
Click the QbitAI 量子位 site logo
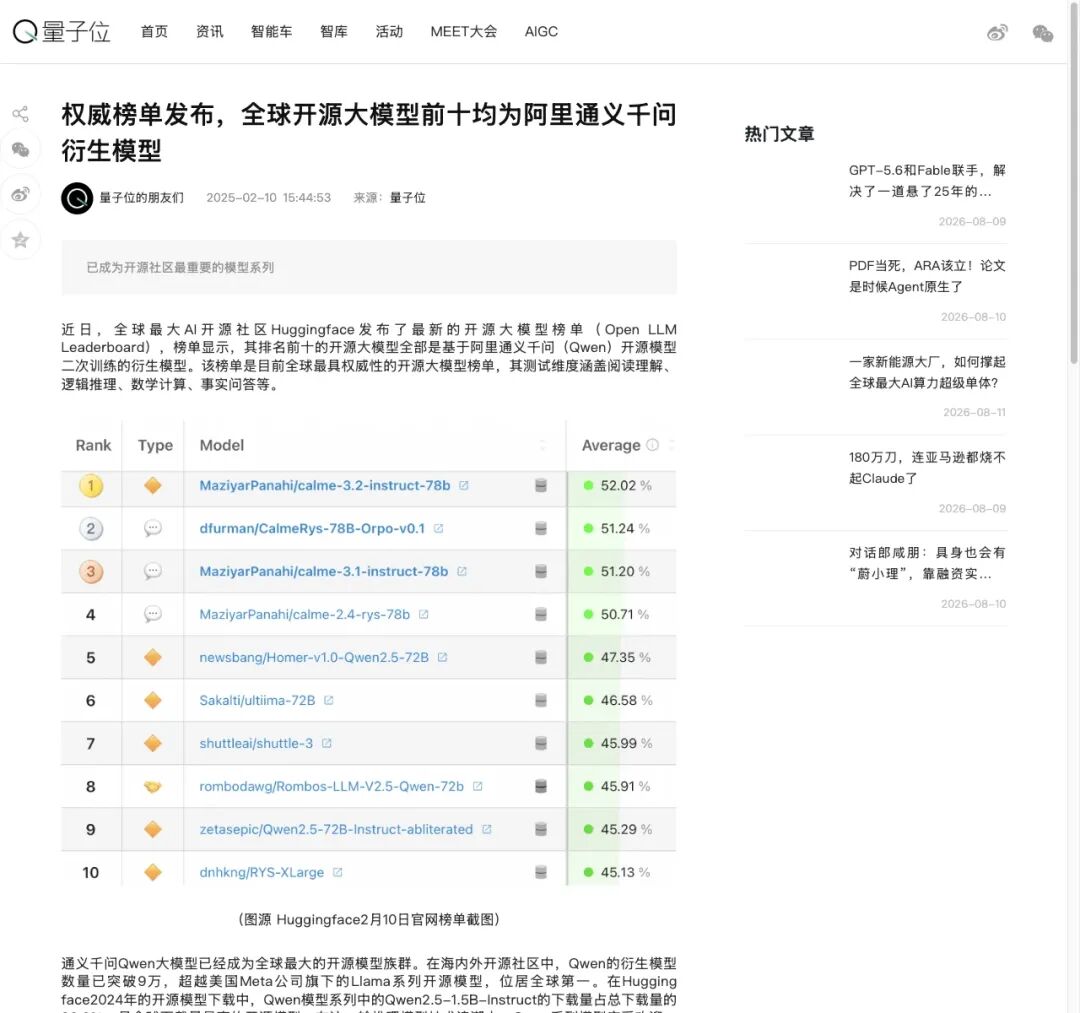click(x=61, y=32)
